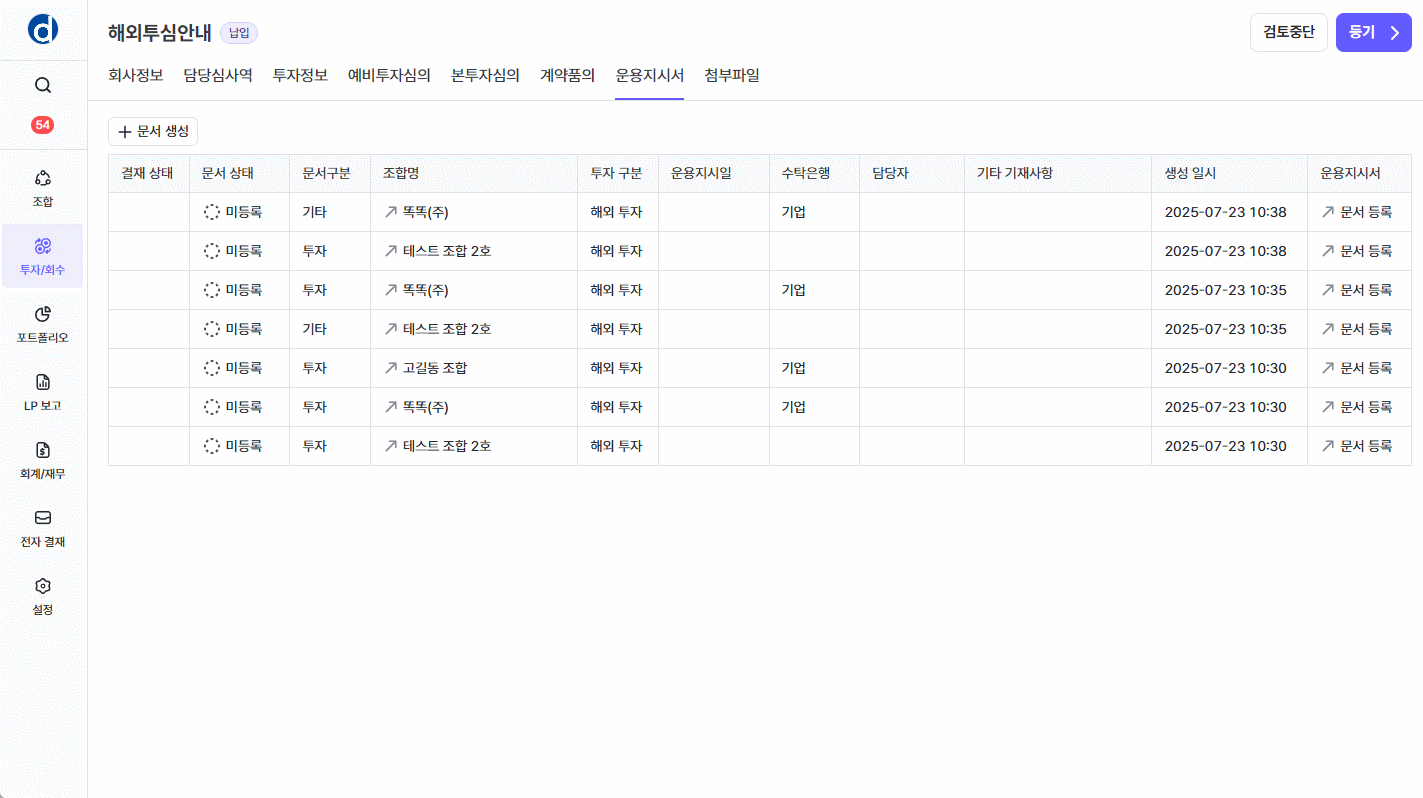Click the 납입 badge beside the title
Screen dimensions: 1423x798
[x=239, y=33]
